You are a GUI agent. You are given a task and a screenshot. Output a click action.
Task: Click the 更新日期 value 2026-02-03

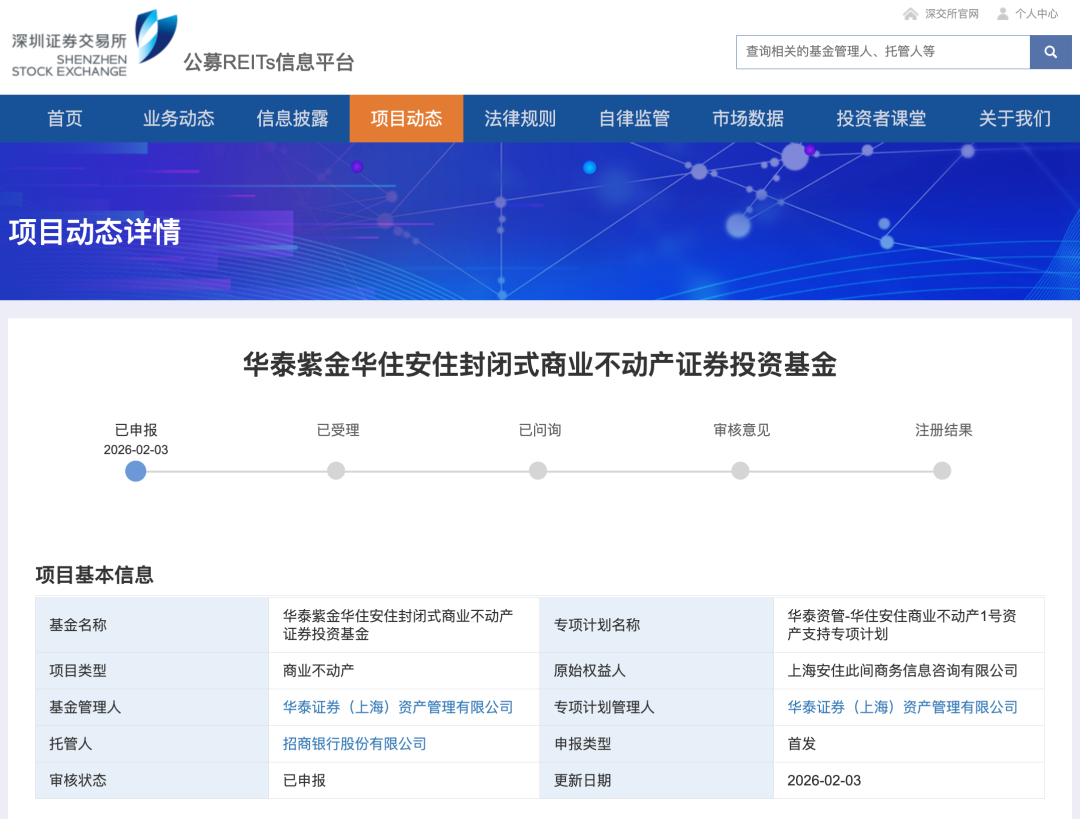824,780
